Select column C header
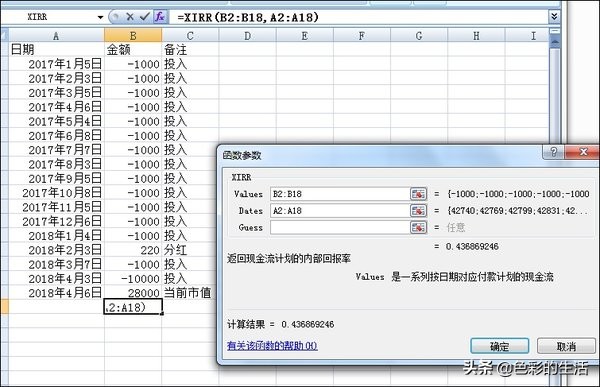 coord(190,36)
